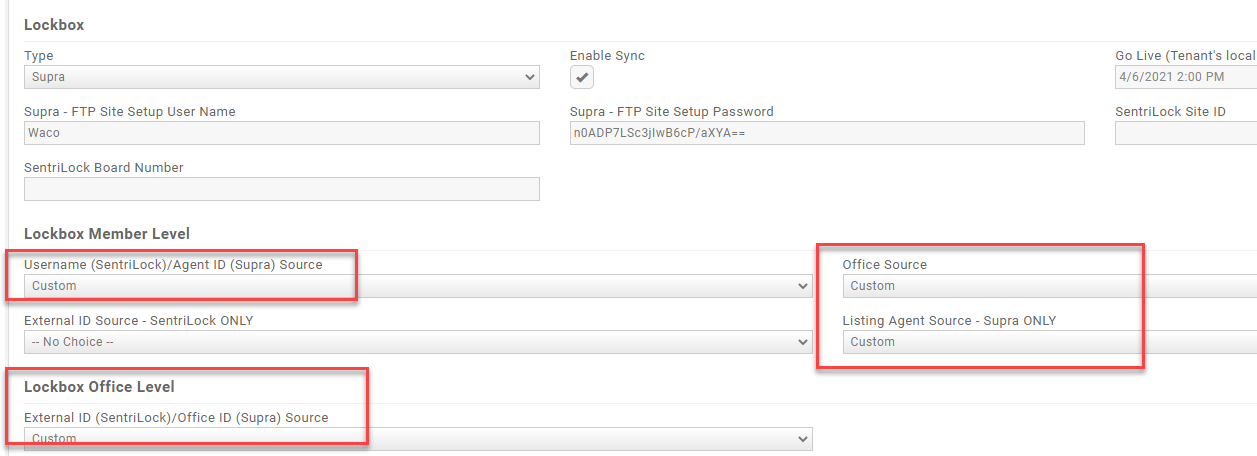Open the lockbox Type dropdown showing Supra
Screen dimensions: 1257x456
click(281, 77)
